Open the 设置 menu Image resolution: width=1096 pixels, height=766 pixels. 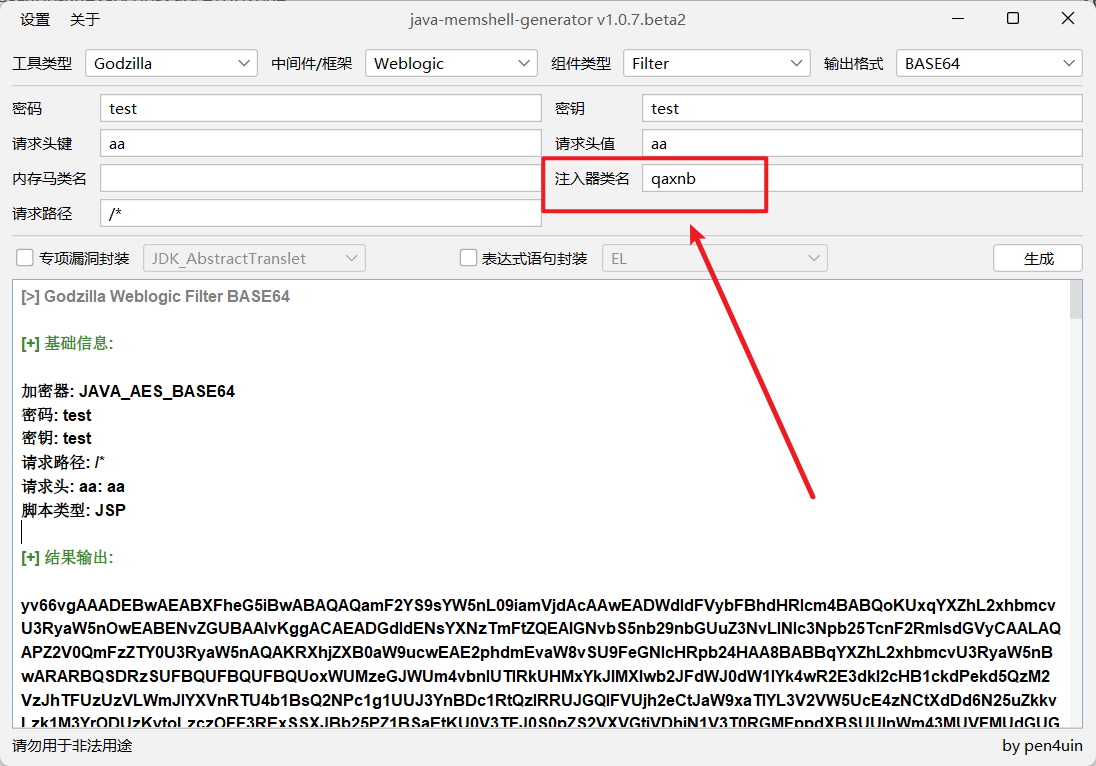click(35, 20)
